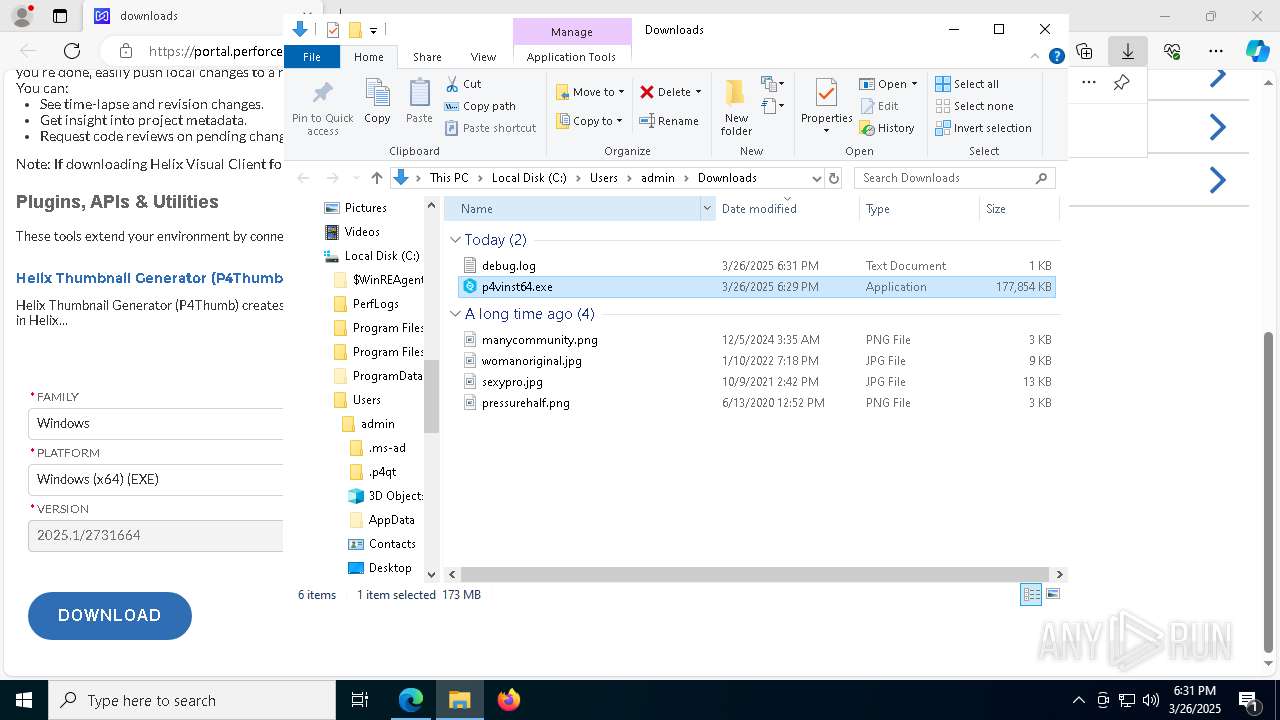The height and width of the screenshot is (720, 1280).
Task: Collapse the Today (2) group
Action: pyautogui.click(x=455, y=240)
